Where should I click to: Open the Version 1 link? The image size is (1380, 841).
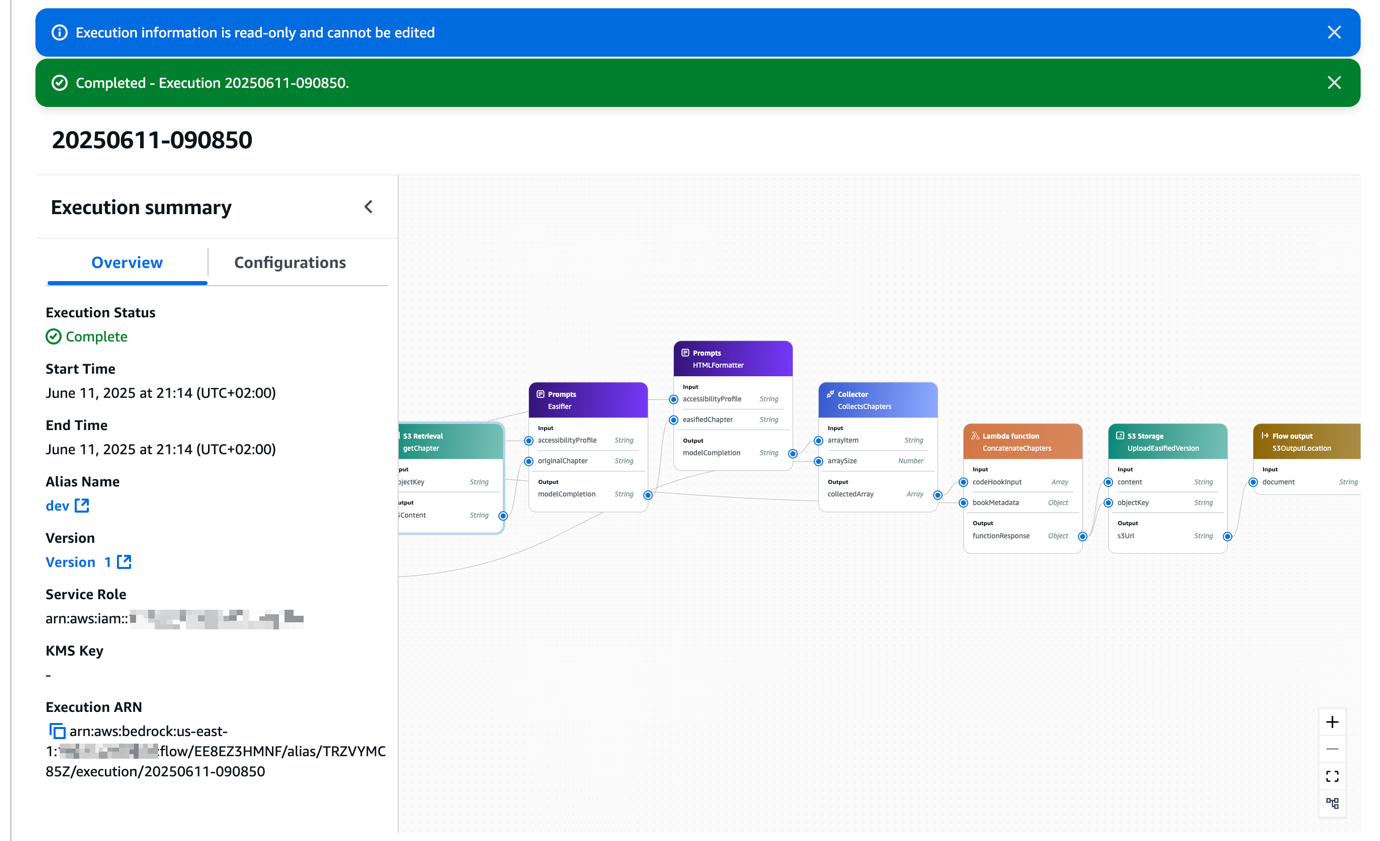77,562
